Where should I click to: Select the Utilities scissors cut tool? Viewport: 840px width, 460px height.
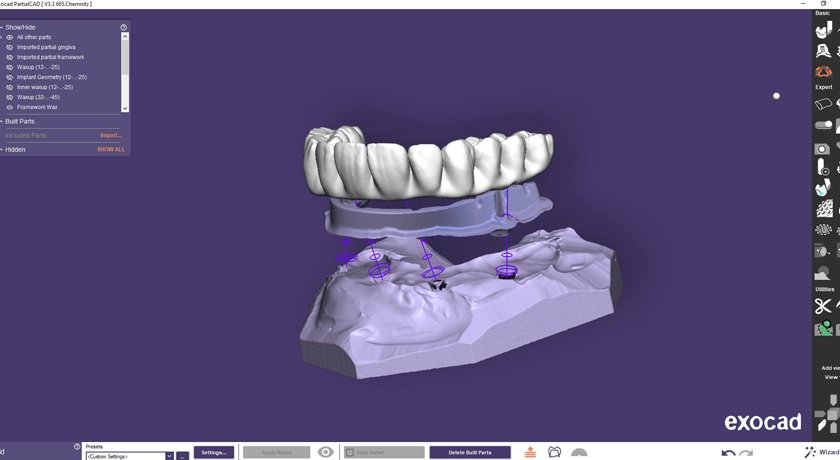pyautogui.click(x=823, y=306)
